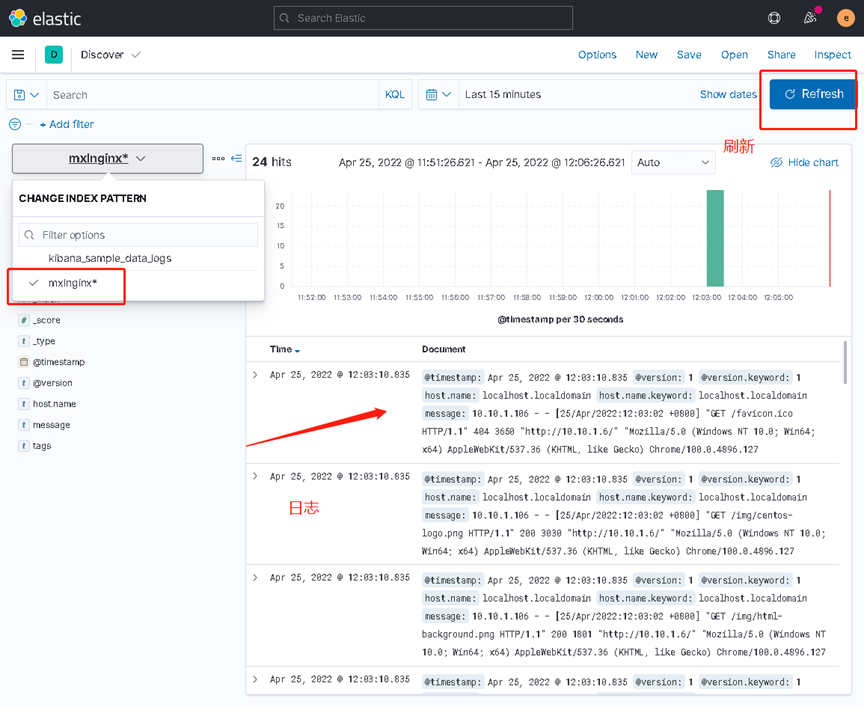Focus the KQL query search bar
Image resolution: width=864 pixels, height=707 pixels.
tap(213, 95)
